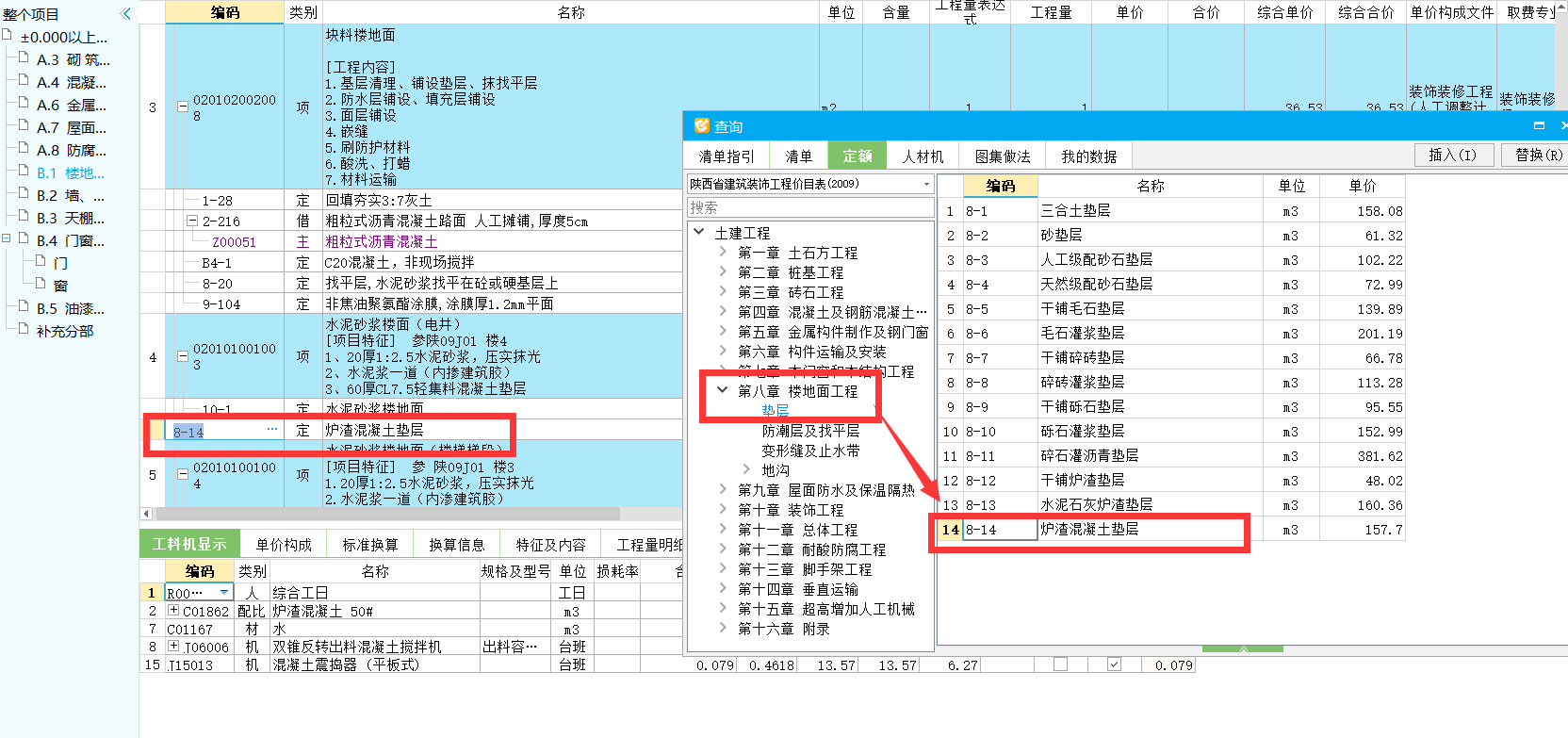Show the 工料机显示 tab
This screenshot has width=1568, height=738.
[189, 545]
